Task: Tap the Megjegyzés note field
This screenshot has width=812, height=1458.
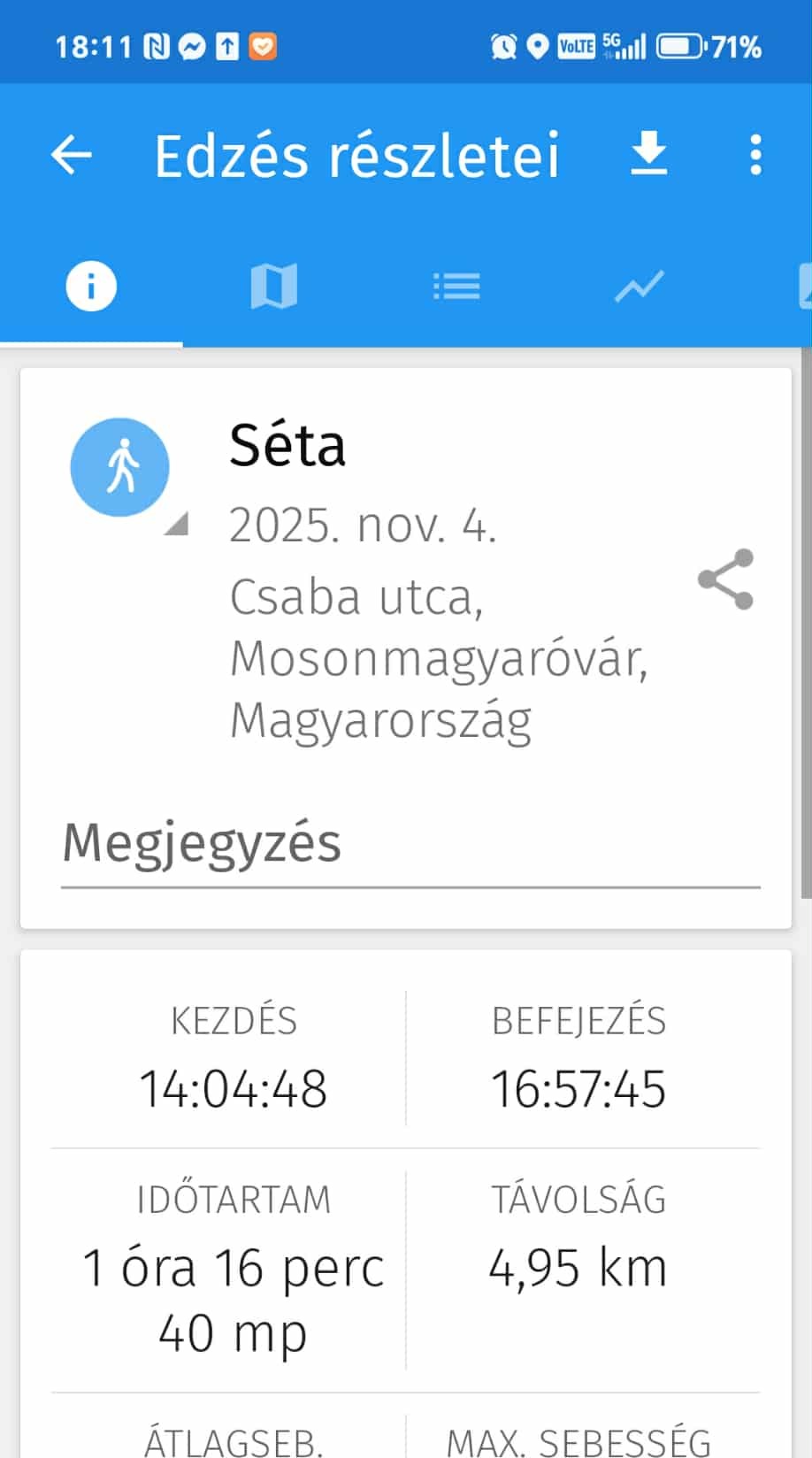Action: coord(410,845)
